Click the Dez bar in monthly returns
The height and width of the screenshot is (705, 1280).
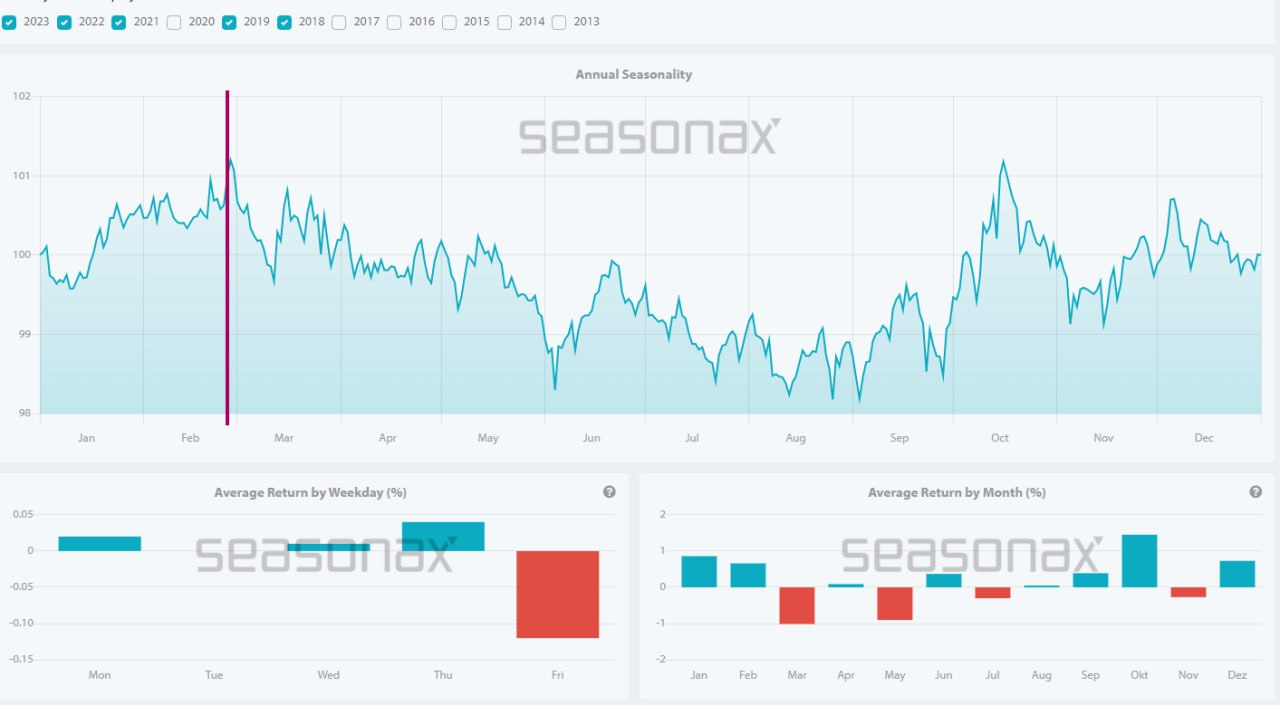pos(1237,574)
